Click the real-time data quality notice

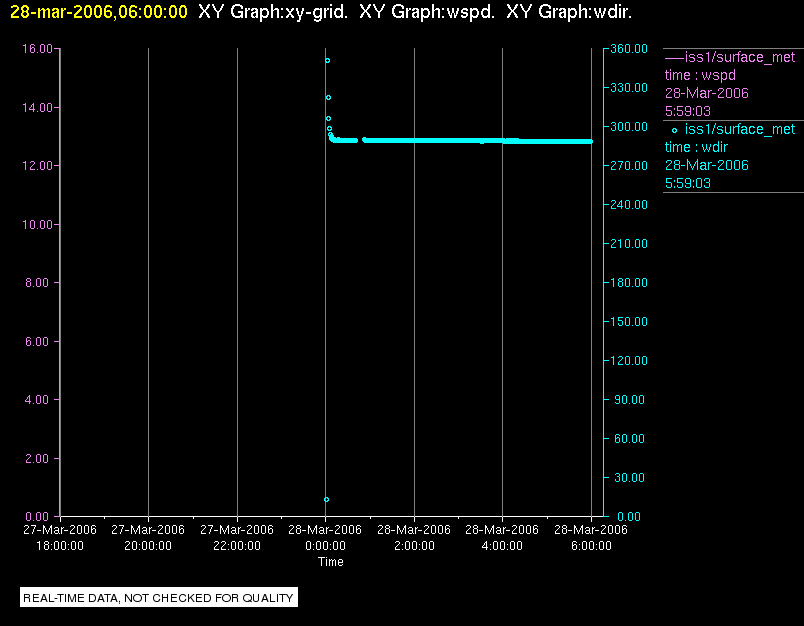point(158,598)
